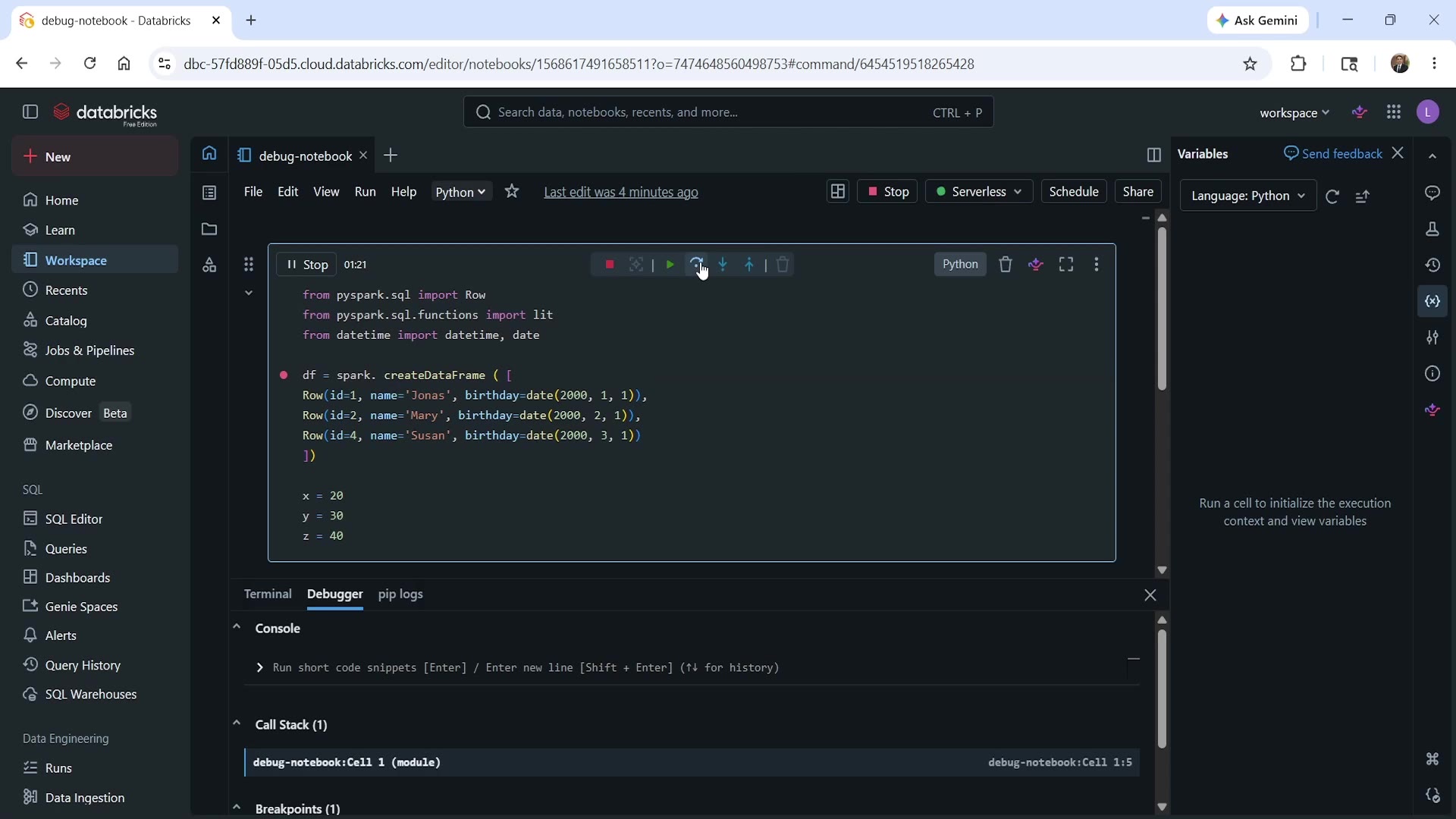
Task: Open the View menu
Action: 327,192
